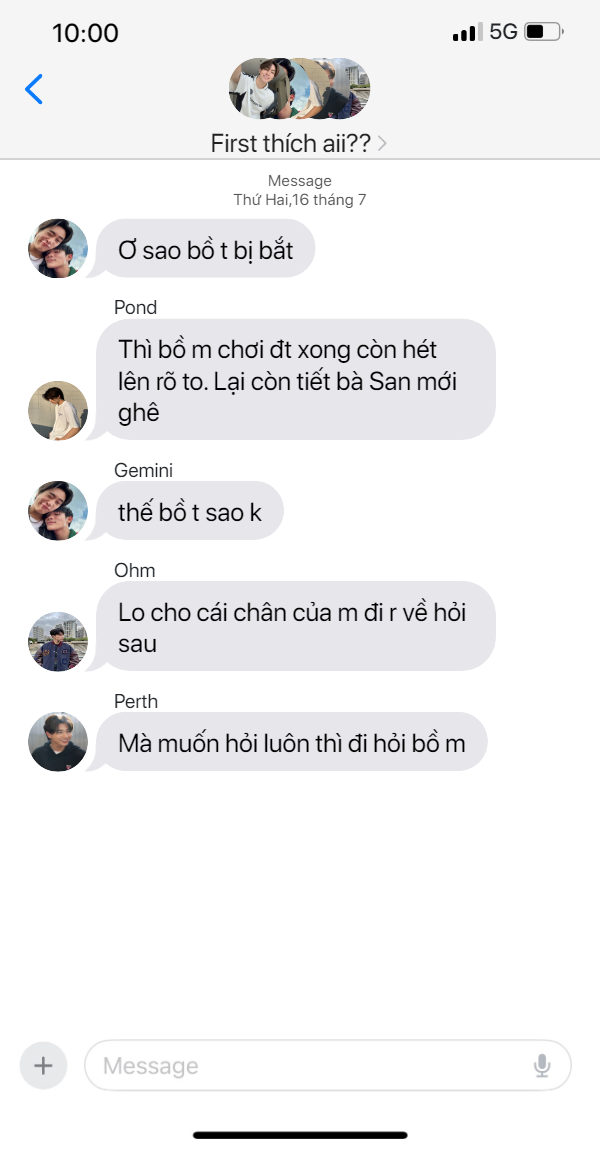Tap the 5G signal indicator
The height and width of the screenshot is (1150, 600).
pyautogui.click(x=503, y=32)
